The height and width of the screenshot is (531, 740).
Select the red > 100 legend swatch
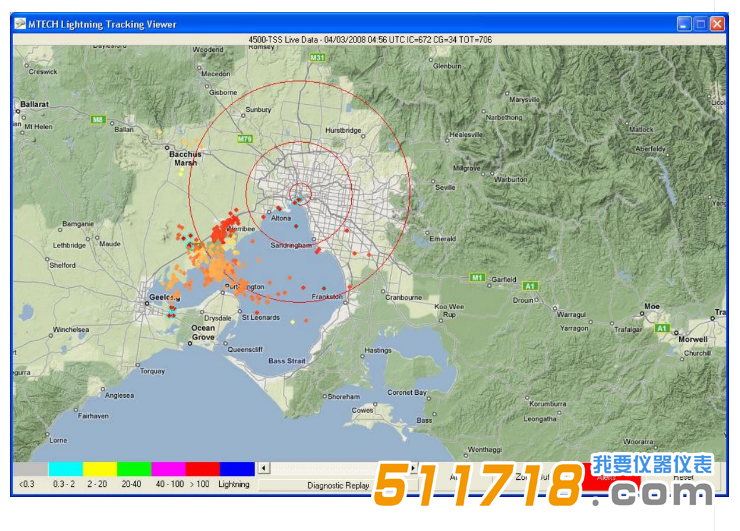pos(201,468)
